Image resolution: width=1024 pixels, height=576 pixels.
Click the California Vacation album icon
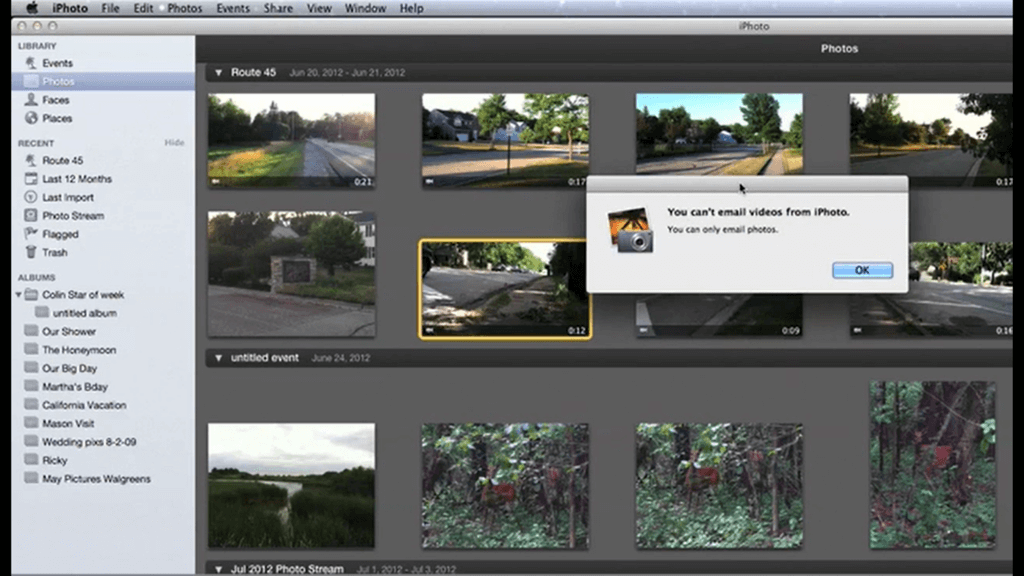click(x=31, y=404)
